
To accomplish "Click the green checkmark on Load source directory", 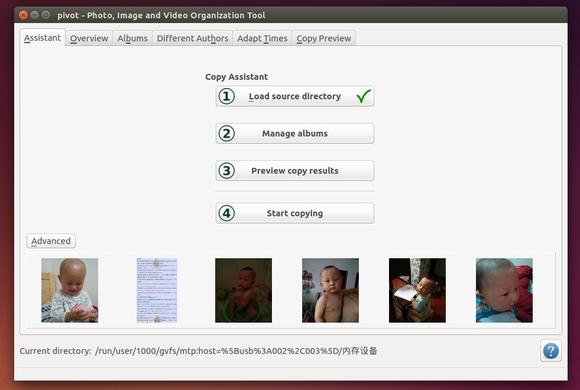I will click(364, 96).
